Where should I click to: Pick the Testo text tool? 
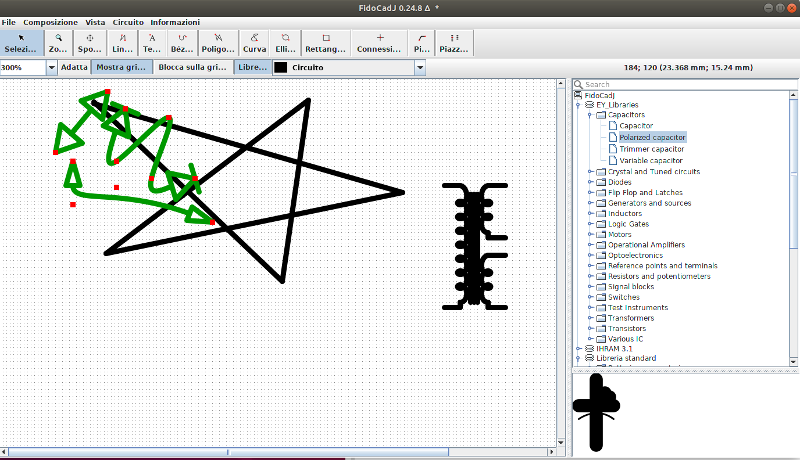coord(152,42)
